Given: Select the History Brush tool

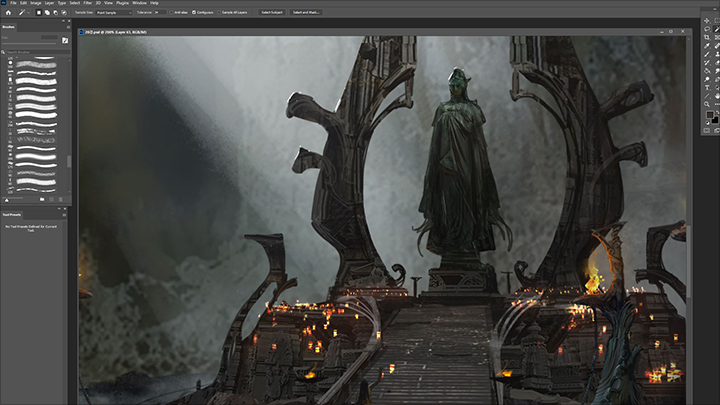Looking at the screenshot, I should [x=707, y=62].
